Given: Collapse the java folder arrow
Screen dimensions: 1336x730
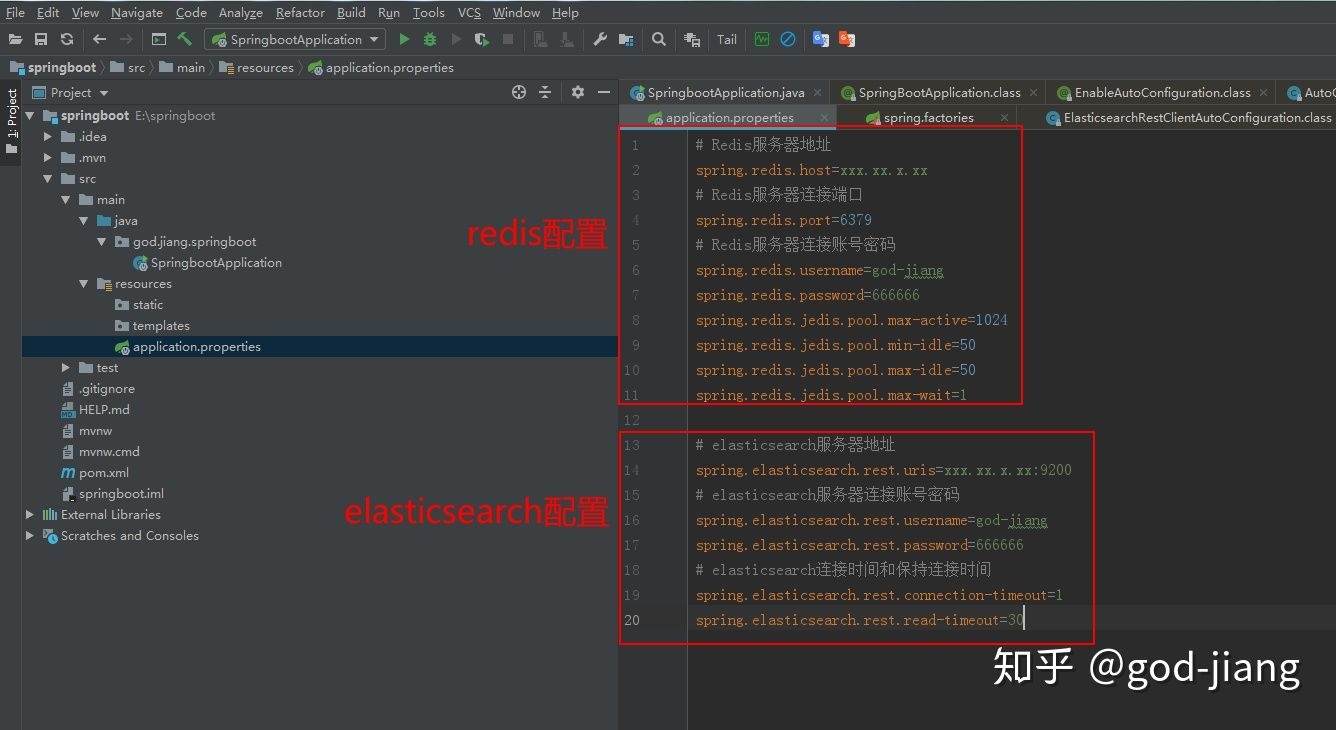Looking at the screenshot, I should click(84, 221).
